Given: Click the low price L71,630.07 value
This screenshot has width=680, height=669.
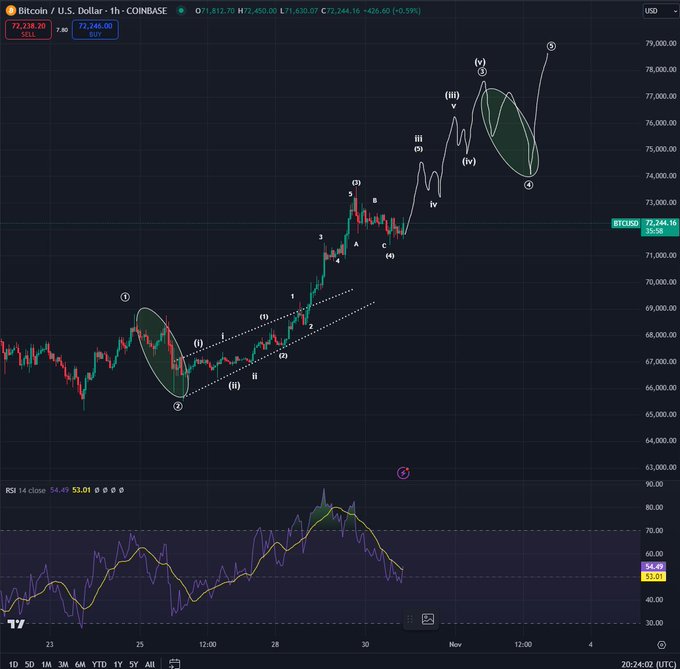Looking at the screenshot, I should click(299, 11).
